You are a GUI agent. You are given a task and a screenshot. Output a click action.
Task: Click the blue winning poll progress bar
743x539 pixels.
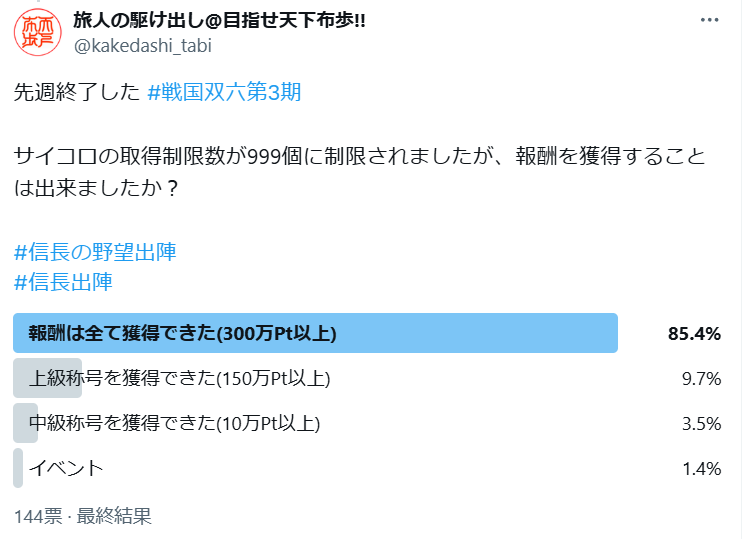click(x=315, y=333)
